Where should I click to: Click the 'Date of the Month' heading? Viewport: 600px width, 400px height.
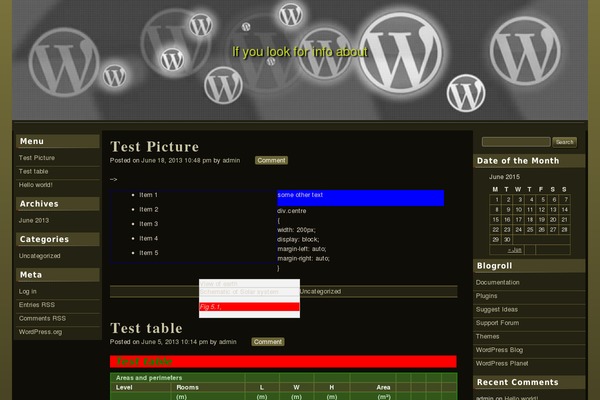coord(518,161)
